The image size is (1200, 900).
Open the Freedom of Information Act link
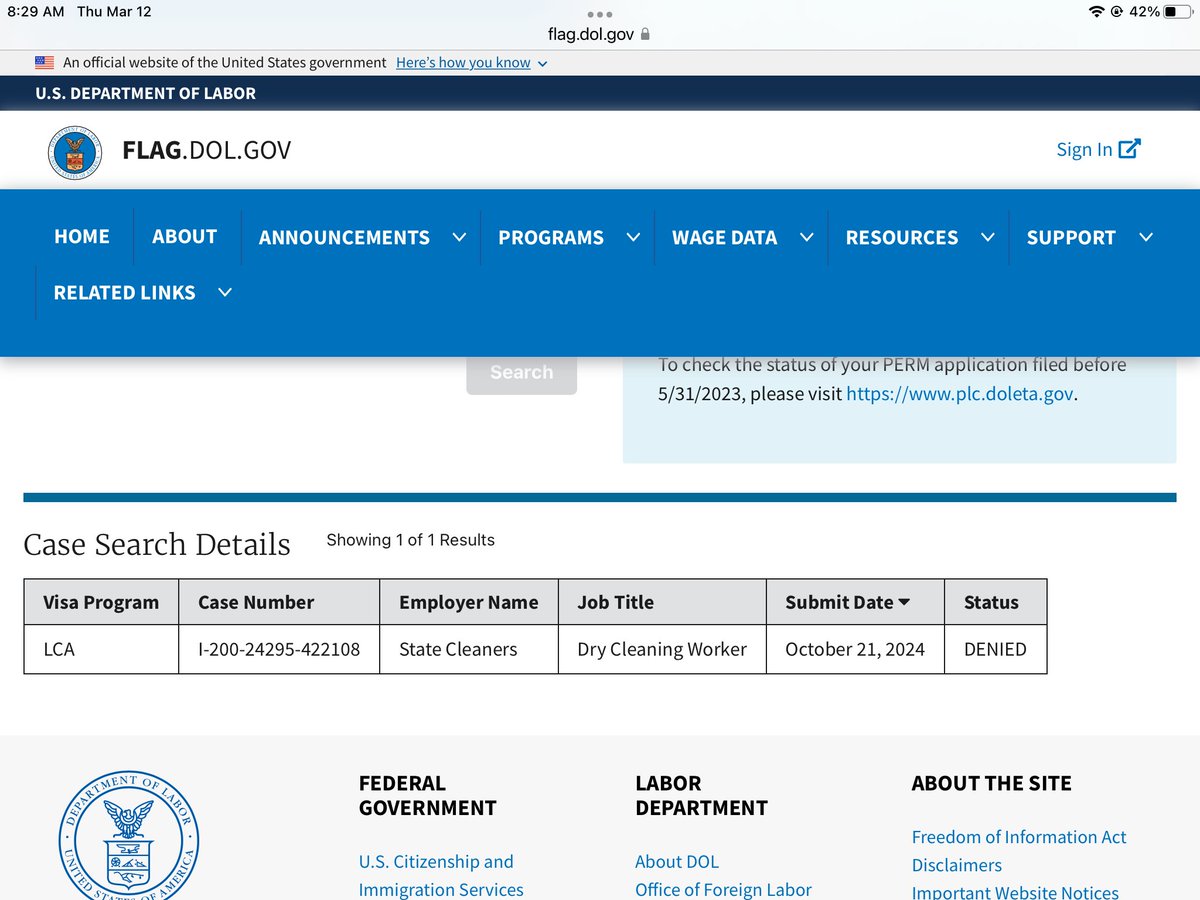[x=1019, y=837]
